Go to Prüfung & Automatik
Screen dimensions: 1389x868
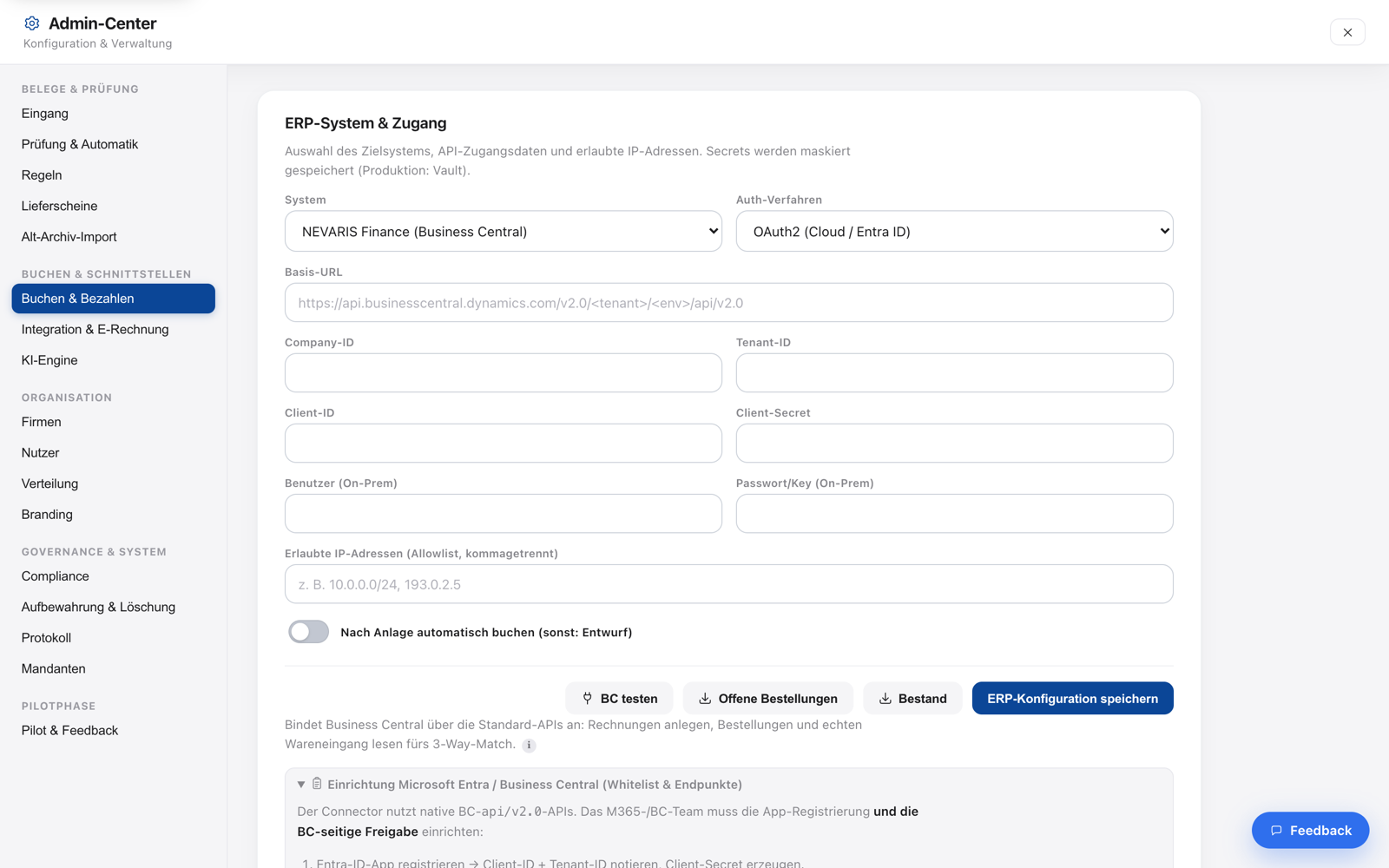(113, 144)
